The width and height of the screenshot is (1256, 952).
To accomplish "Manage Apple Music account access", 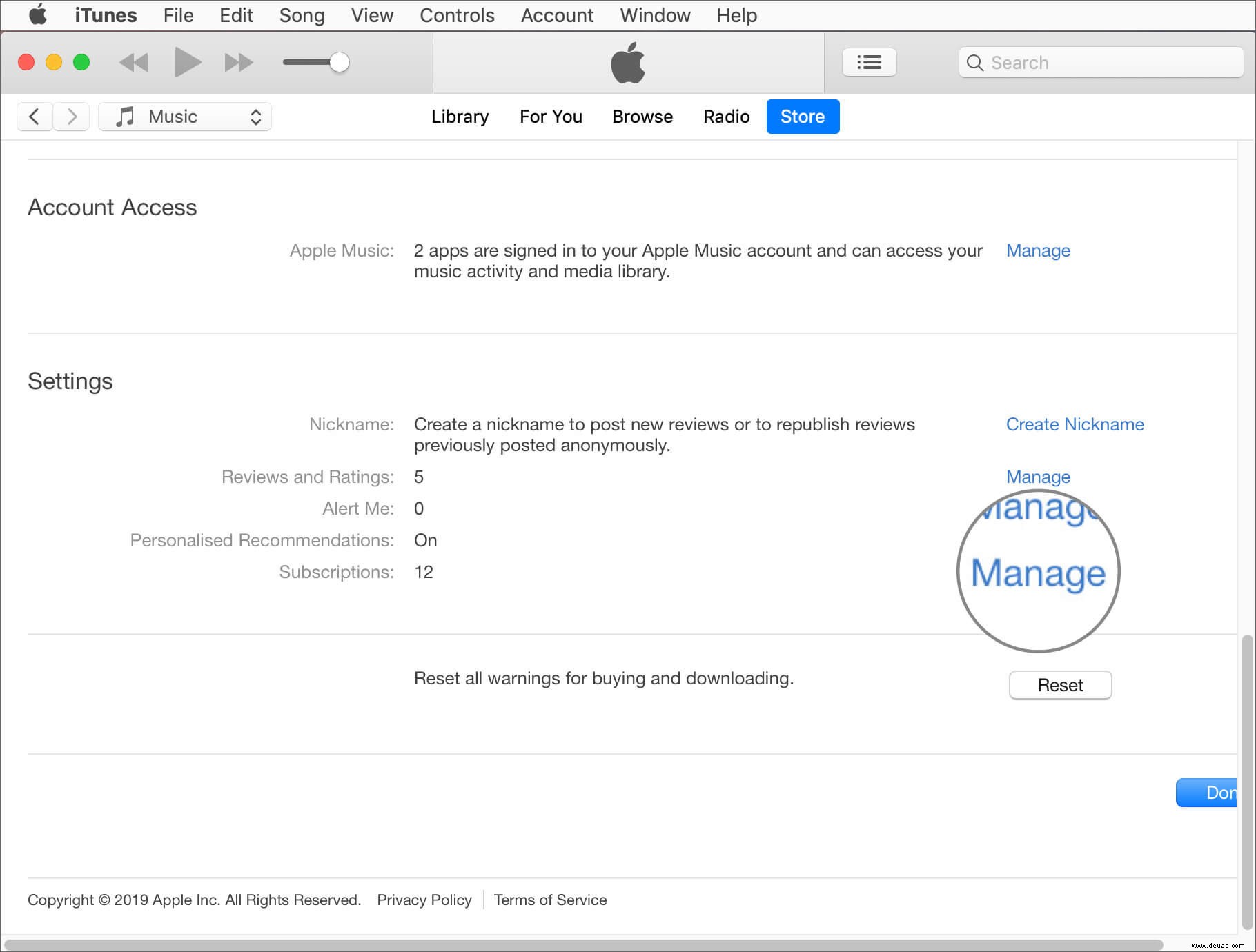I will tap(1038, 250).
